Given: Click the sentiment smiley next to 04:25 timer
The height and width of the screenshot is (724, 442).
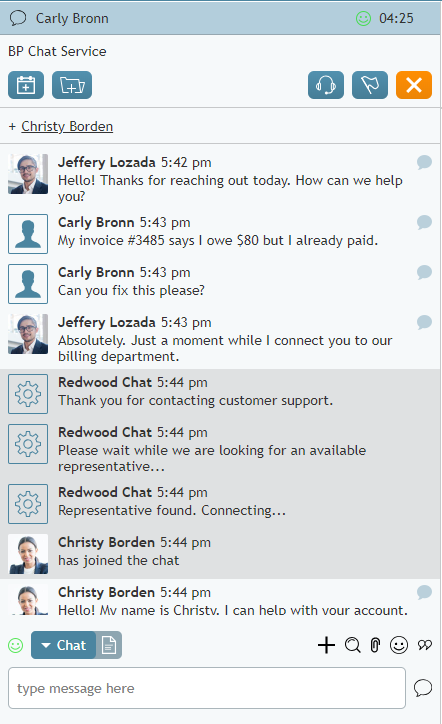Looking at the screenshot, I should click(x=363, y=18).
